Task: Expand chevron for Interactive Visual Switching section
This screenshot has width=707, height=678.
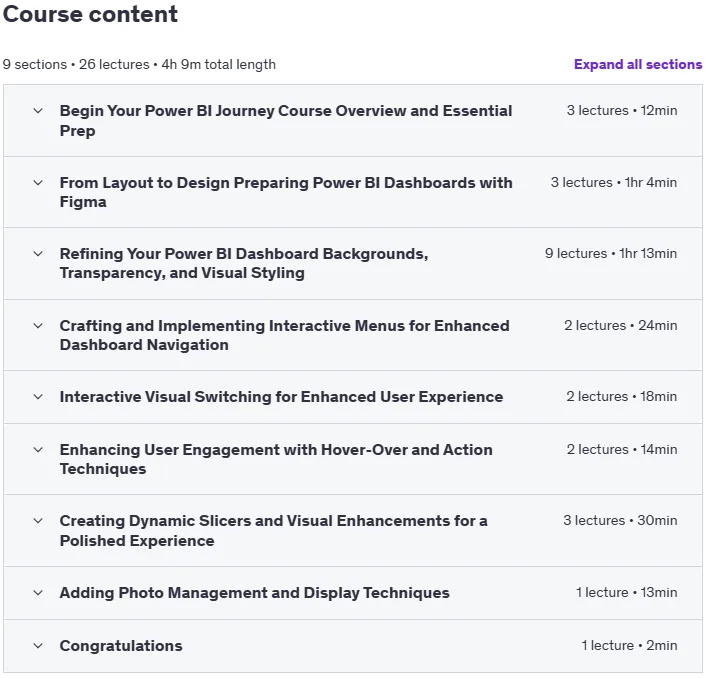Action: [38, 397]
